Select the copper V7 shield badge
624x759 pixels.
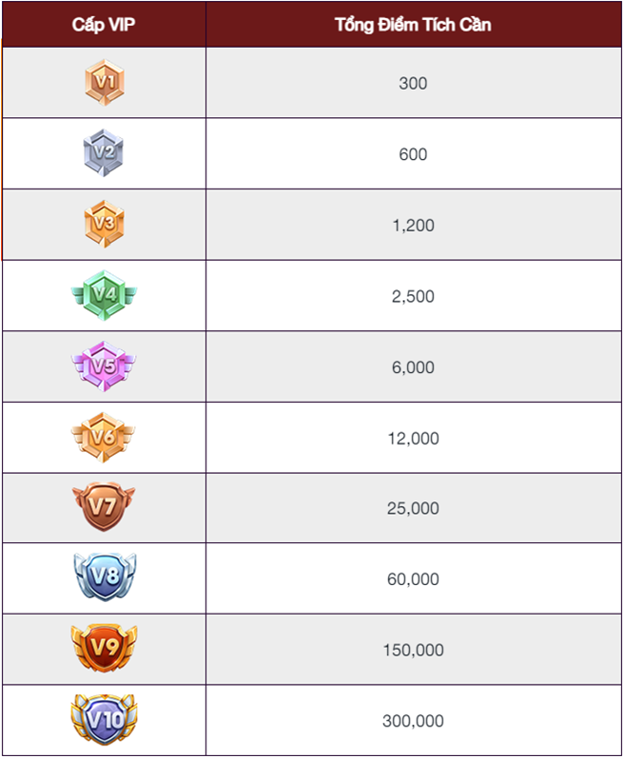point(103,507)
